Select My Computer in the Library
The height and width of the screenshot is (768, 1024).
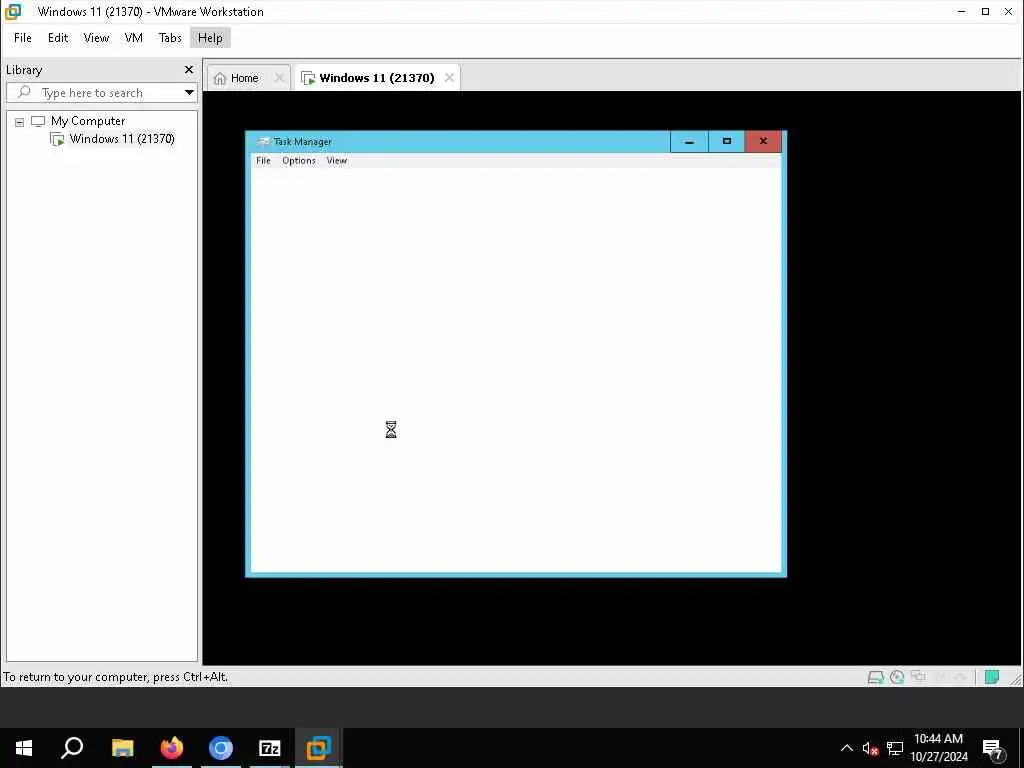88,121
